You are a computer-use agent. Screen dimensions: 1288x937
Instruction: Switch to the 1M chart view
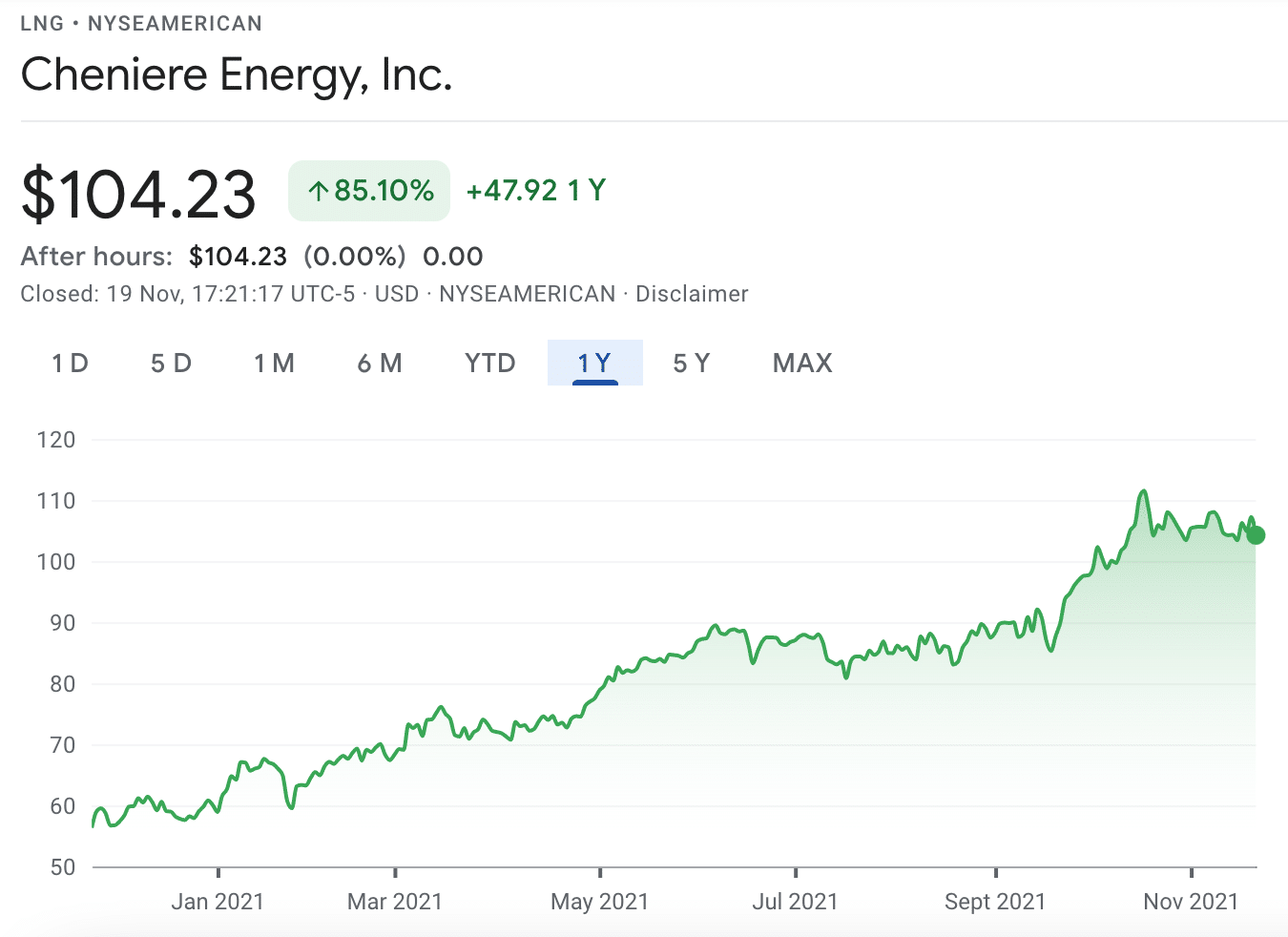274,363
